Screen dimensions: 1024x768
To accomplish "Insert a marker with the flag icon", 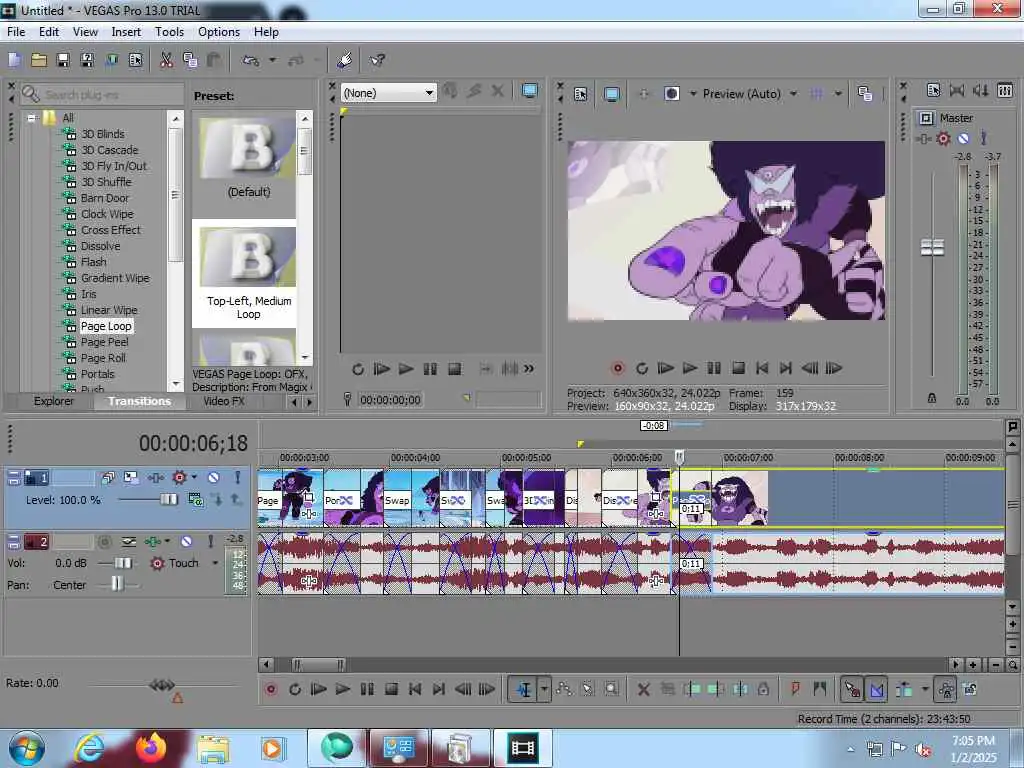I will (x=795, y=689).
